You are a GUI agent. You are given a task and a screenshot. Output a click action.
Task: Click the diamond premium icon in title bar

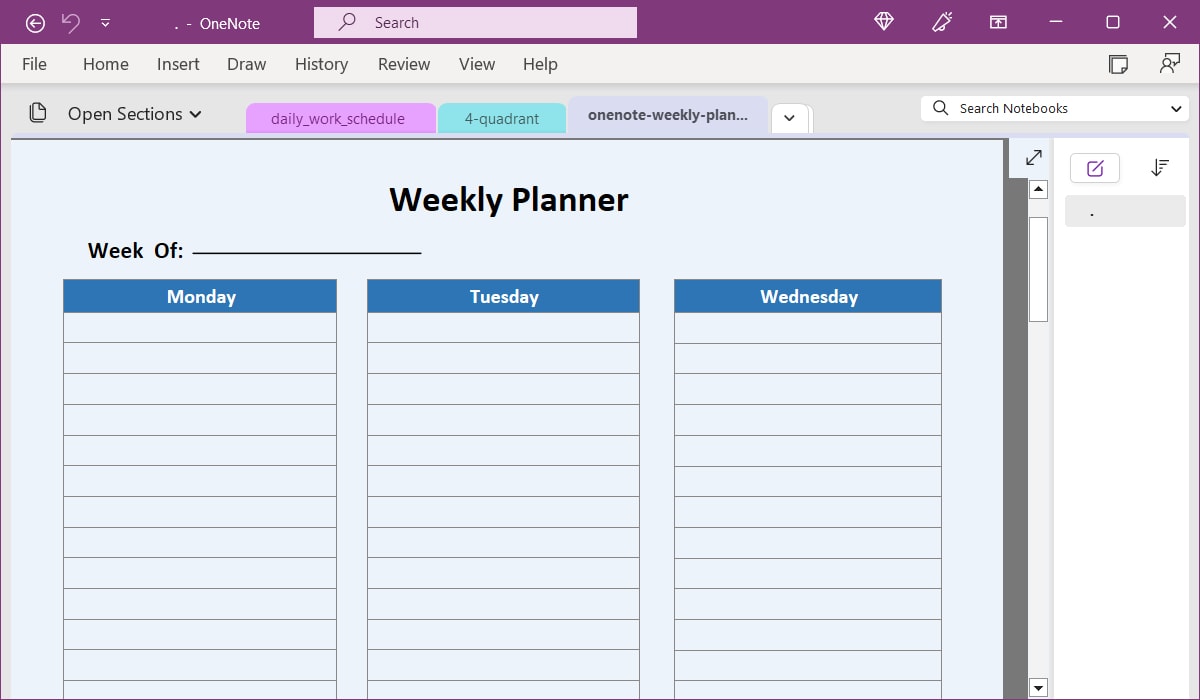[883, 21]
